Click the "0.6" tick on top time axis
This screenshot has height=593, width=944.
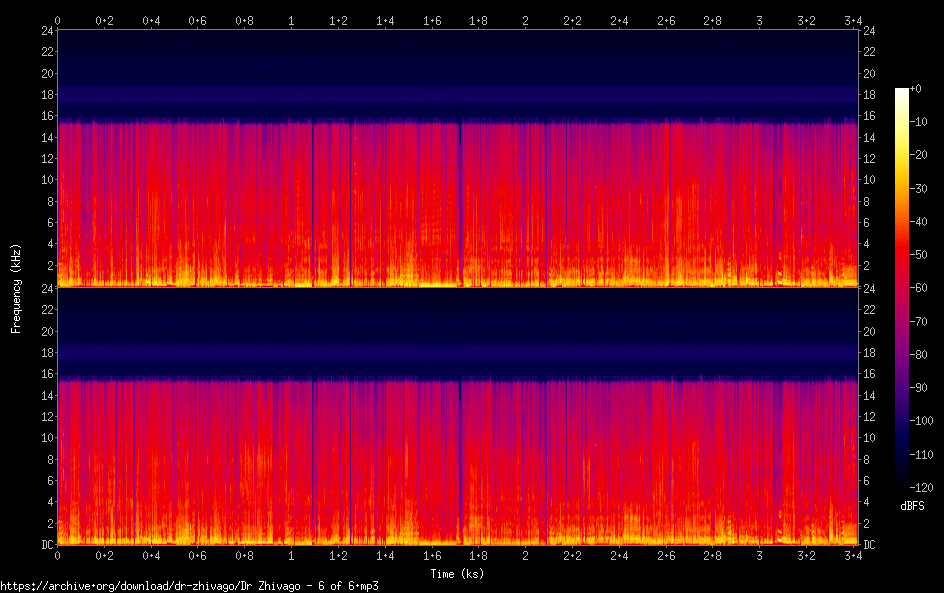coord(198,19)
